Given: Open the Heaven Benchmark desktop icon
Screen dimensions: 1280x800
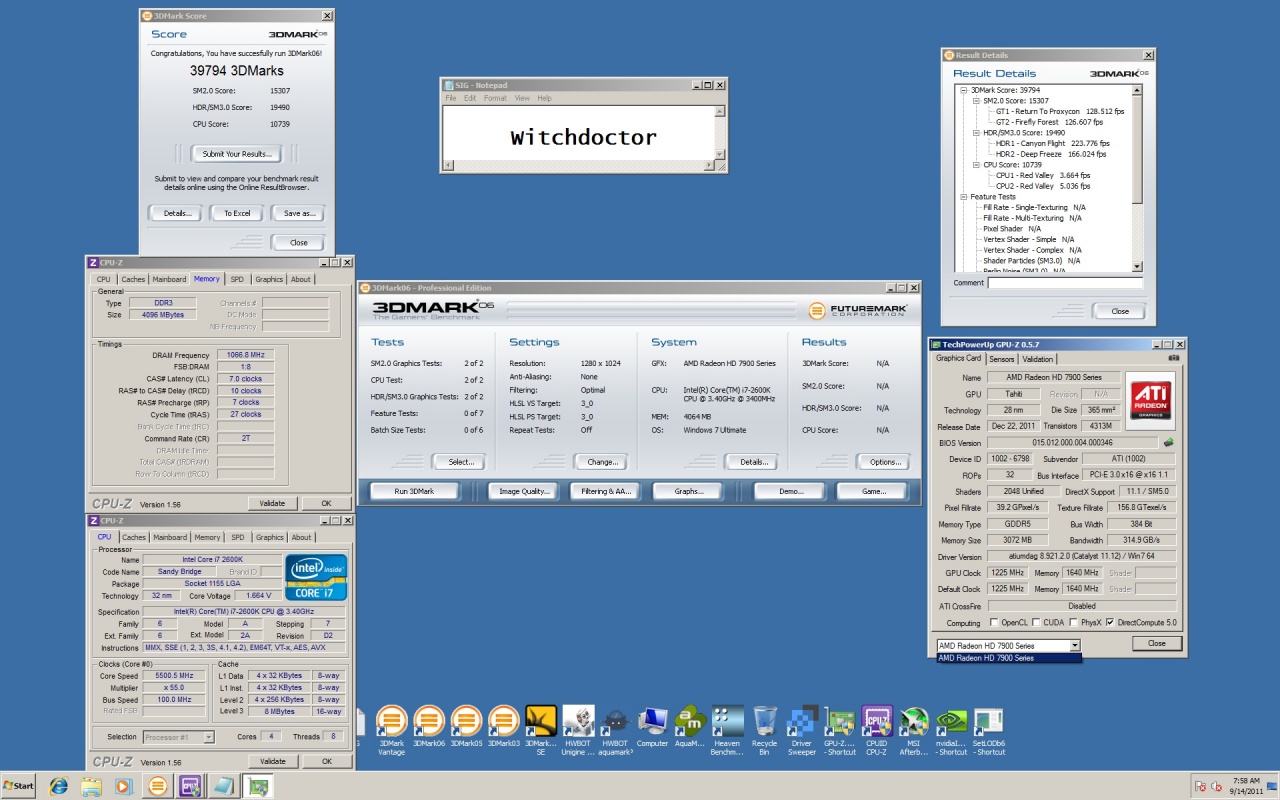Looking at the screenshot, I should (727, 721).
